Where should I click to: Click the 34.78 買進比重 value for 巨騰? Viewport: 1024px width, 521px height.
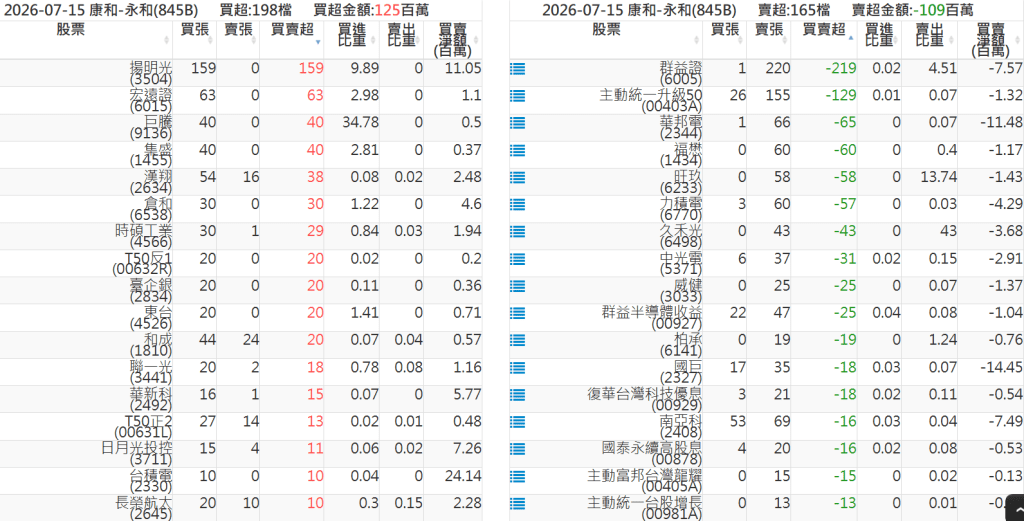[x=360, y=123]
